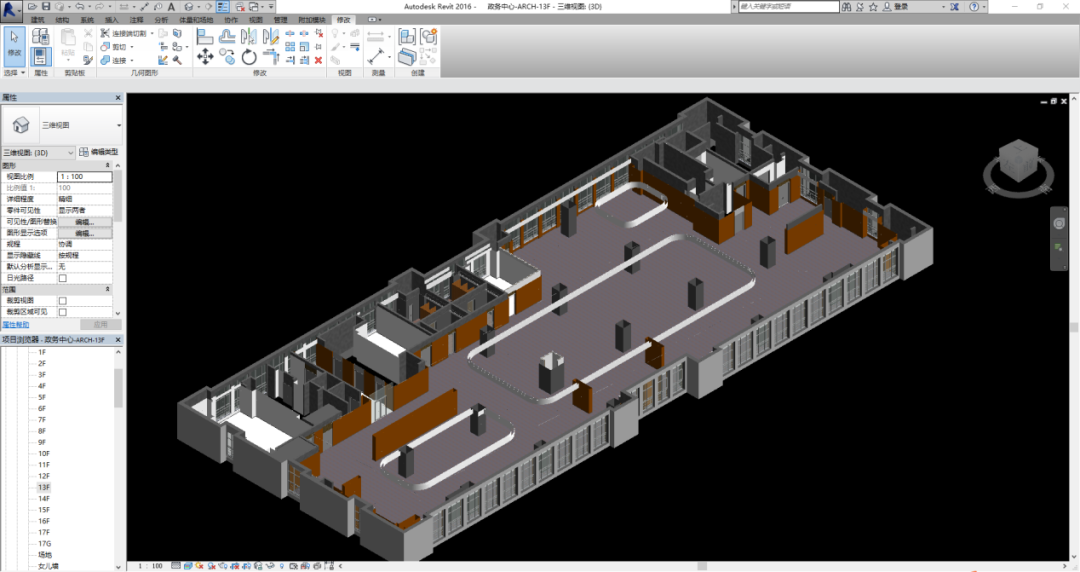Screen dimensions: 1080x572
Task: Select the Copy tool in the ribbon
Action: [227, 57]
